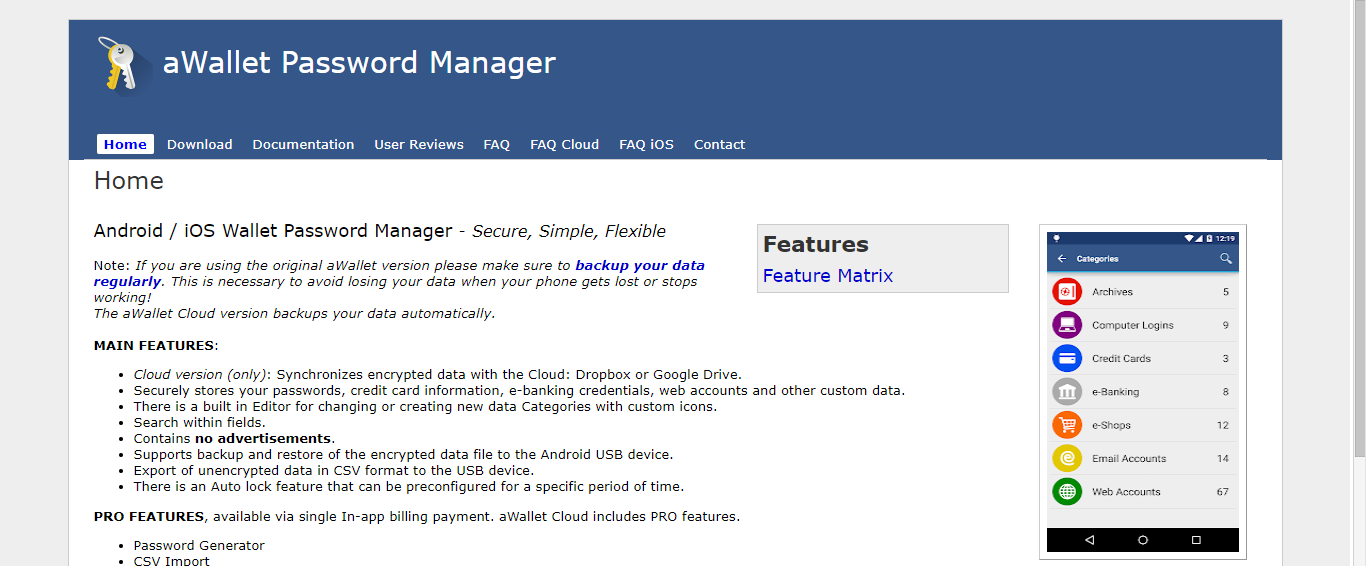Follow the Feature Matrix link
Viewport: 1366px width, 566px height.
pyautogui.click(x=828, y=276)
